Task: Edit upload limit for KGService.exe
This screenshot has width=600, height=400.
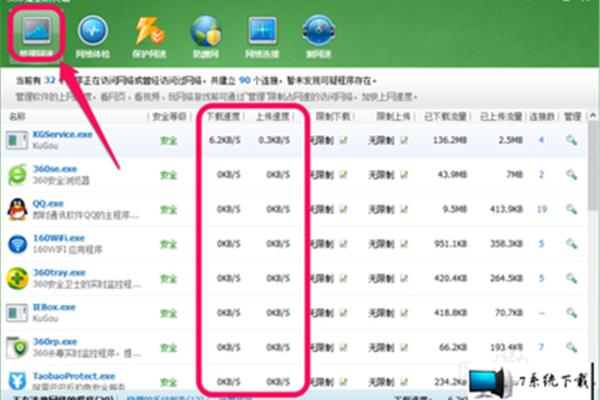Action: (x=404, y=140)
